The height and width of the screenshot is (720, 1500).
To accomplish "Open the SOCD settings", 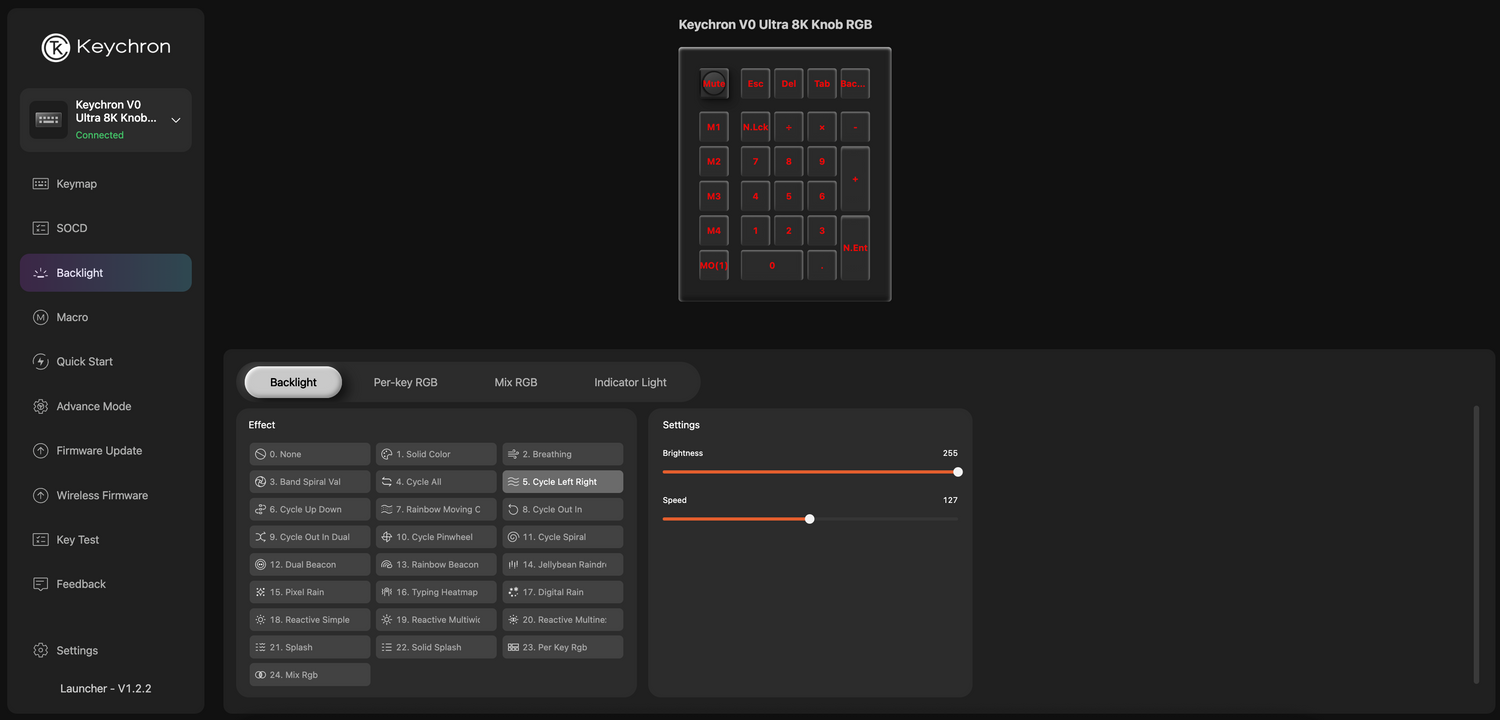I will tap(71, 227).
